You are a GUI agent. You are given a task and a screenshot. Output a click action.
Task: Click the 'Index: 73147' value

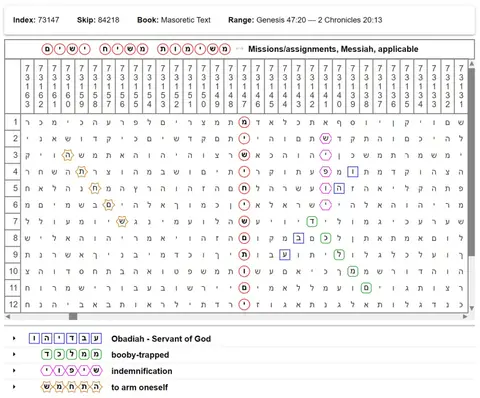[36, 20]
